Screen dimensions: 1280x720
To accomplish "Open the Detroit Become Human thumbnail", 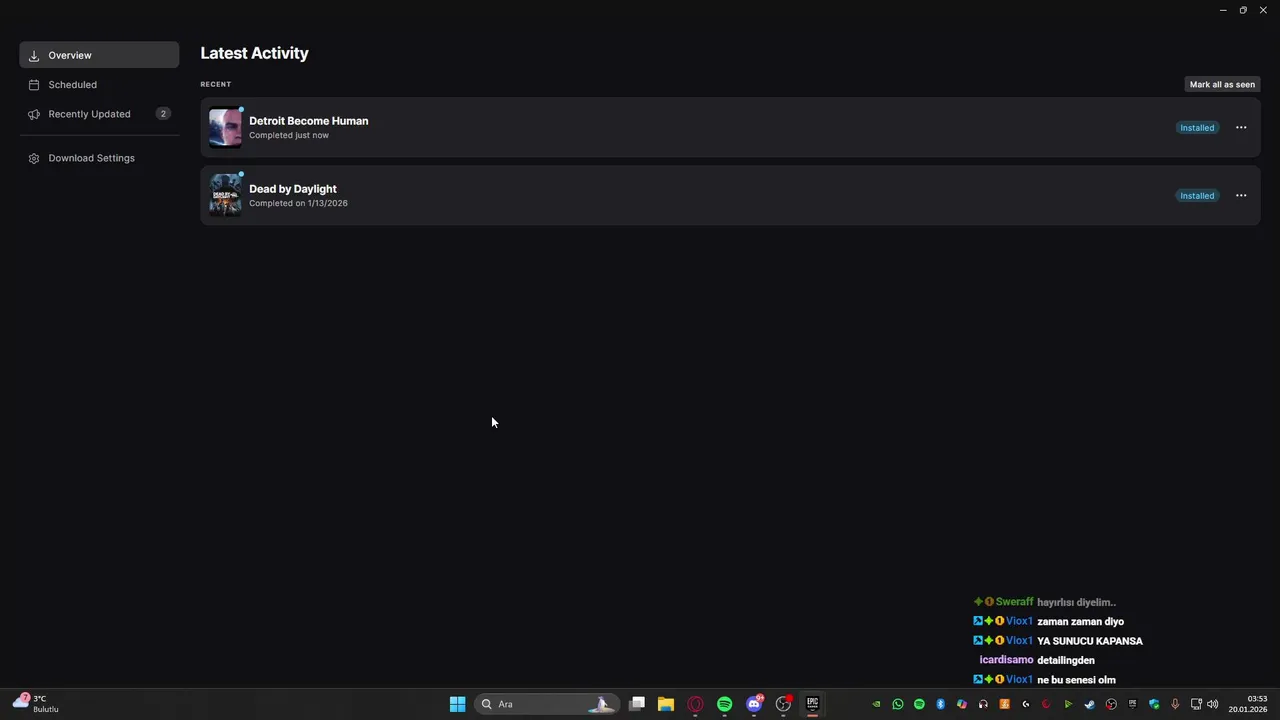I will (225, 127).
